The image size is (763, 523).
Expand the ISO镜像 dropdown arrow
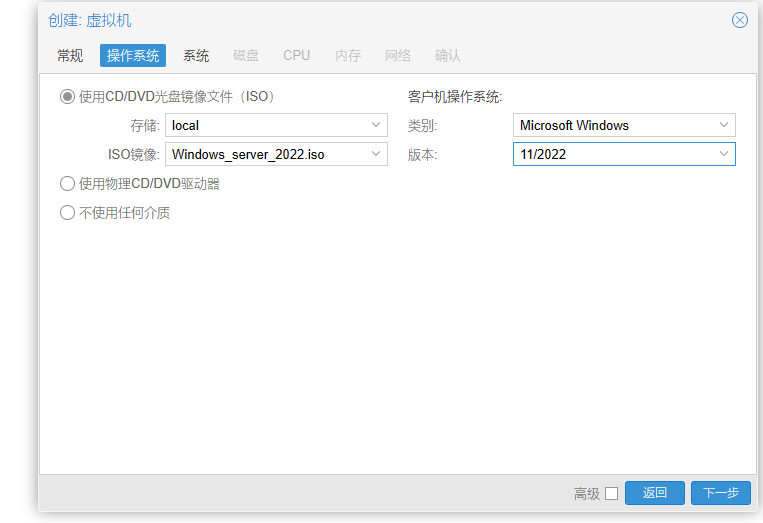(376, 154)
